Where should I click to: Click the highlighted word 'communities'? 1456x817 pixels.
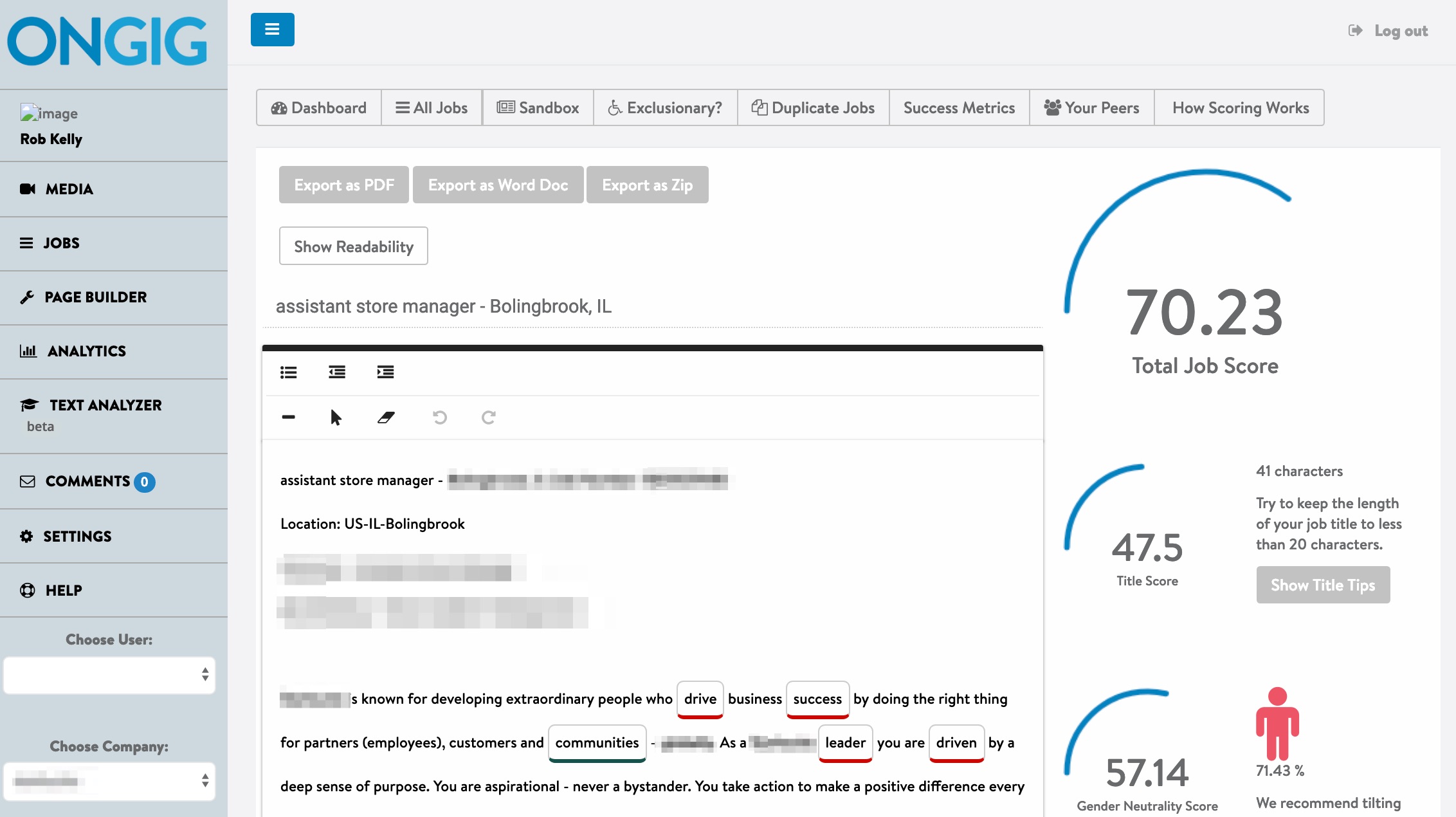tap(597, 743)
